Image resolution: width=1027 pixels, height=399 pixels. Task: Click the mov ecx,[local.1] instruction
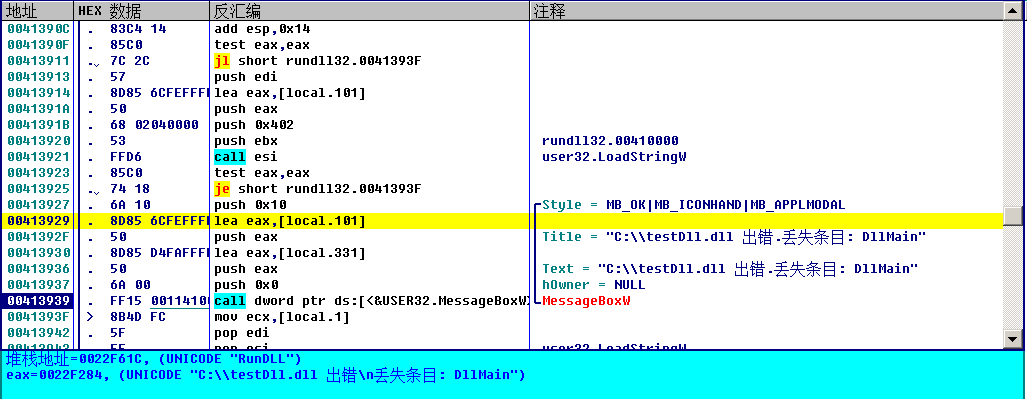click(282, 317)
